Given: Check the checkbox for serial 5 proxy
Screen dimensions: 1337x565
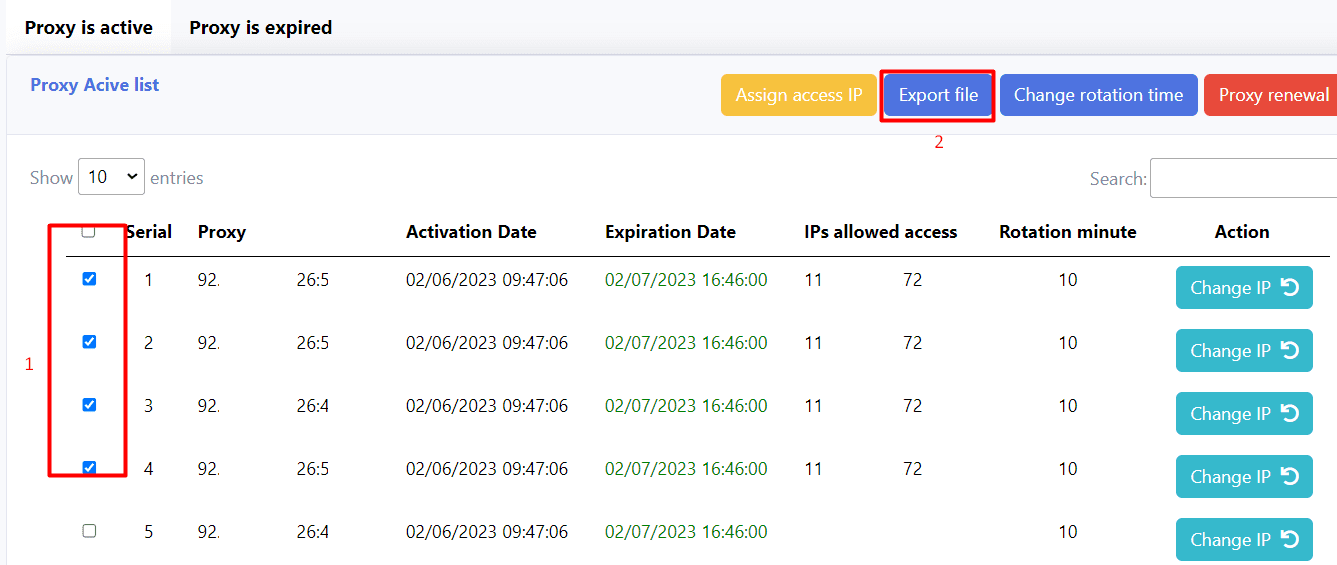Looking at the screenshot, I should pyautogui.click(x=89, y=531).
